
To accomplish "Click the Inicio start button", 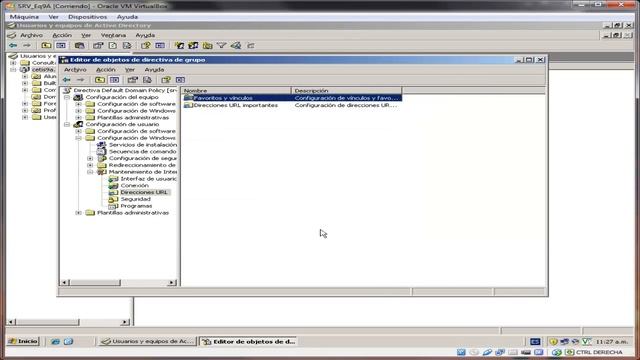I will (x=23, y=341).
